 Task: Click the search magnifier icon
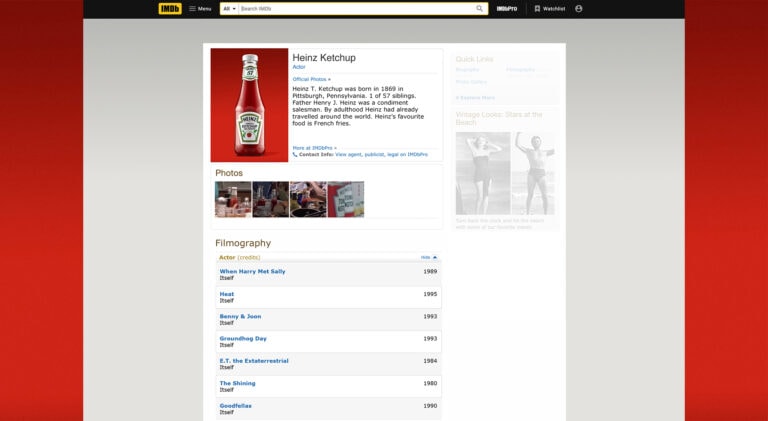pos(480,8)
